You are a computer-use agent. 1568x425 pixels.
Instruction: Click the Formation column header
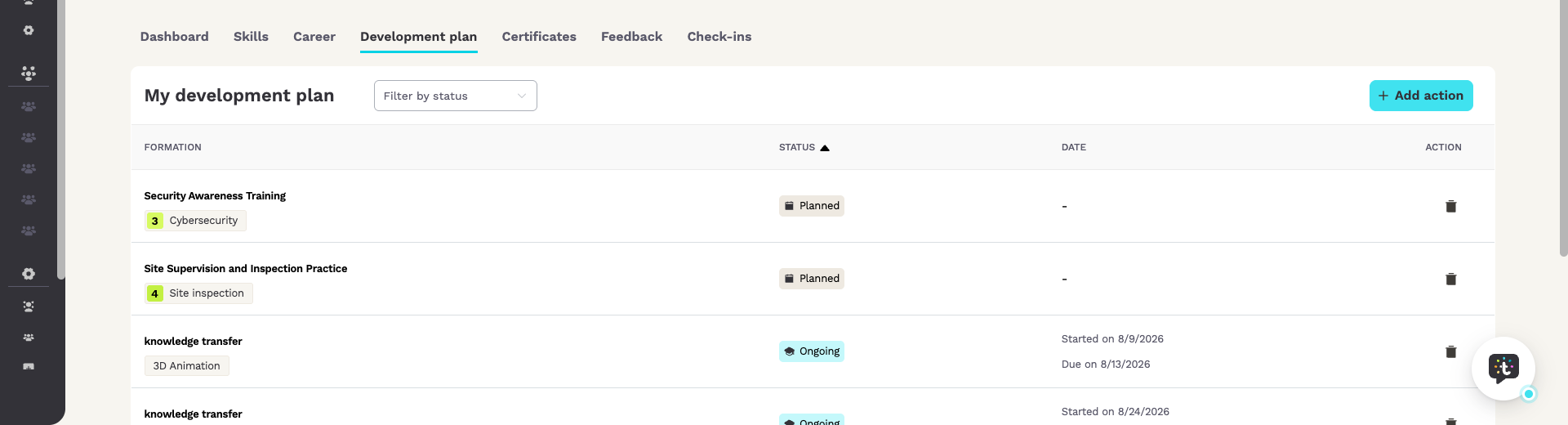pyautogui.click(x=172, y=147)
